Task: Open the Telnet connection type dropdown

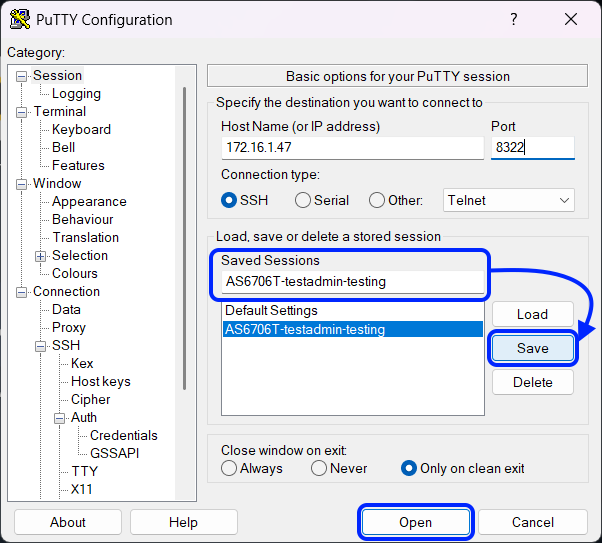Action: pos(509,200)
